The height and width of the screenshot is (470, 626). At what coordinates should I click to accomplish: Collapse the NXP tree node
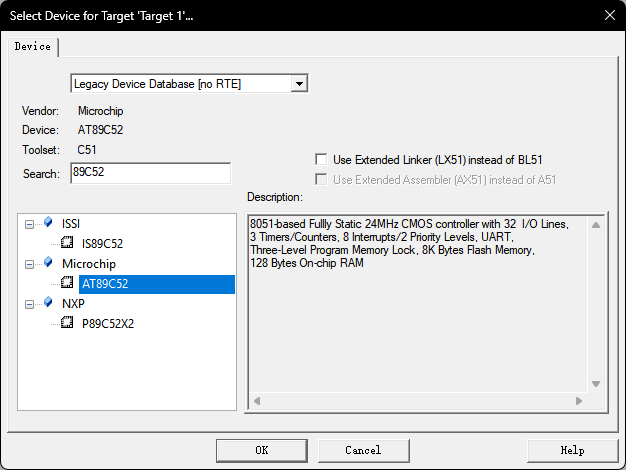click(31, 303)
